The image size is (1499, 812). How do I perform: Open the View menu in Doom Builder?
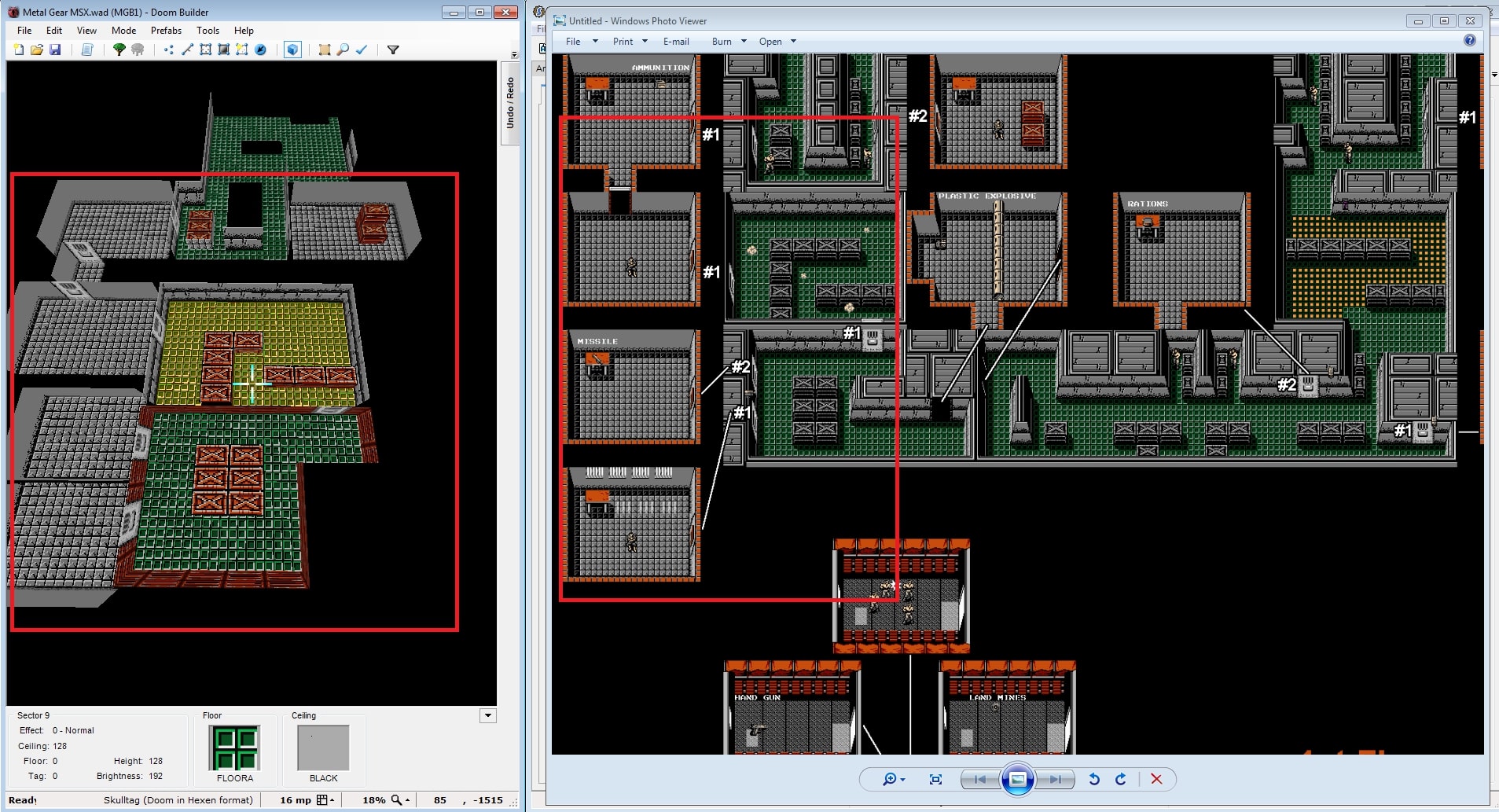[86, 31]
